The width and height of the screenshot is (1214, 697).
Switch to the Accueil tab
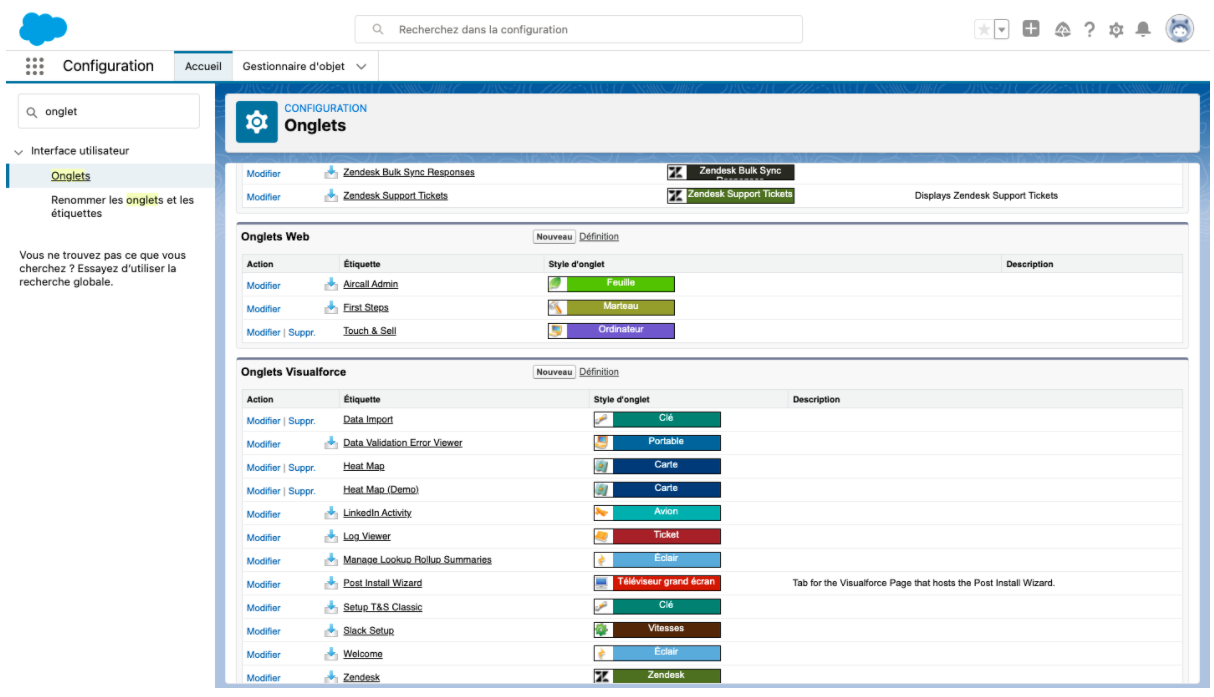[203, 66]
